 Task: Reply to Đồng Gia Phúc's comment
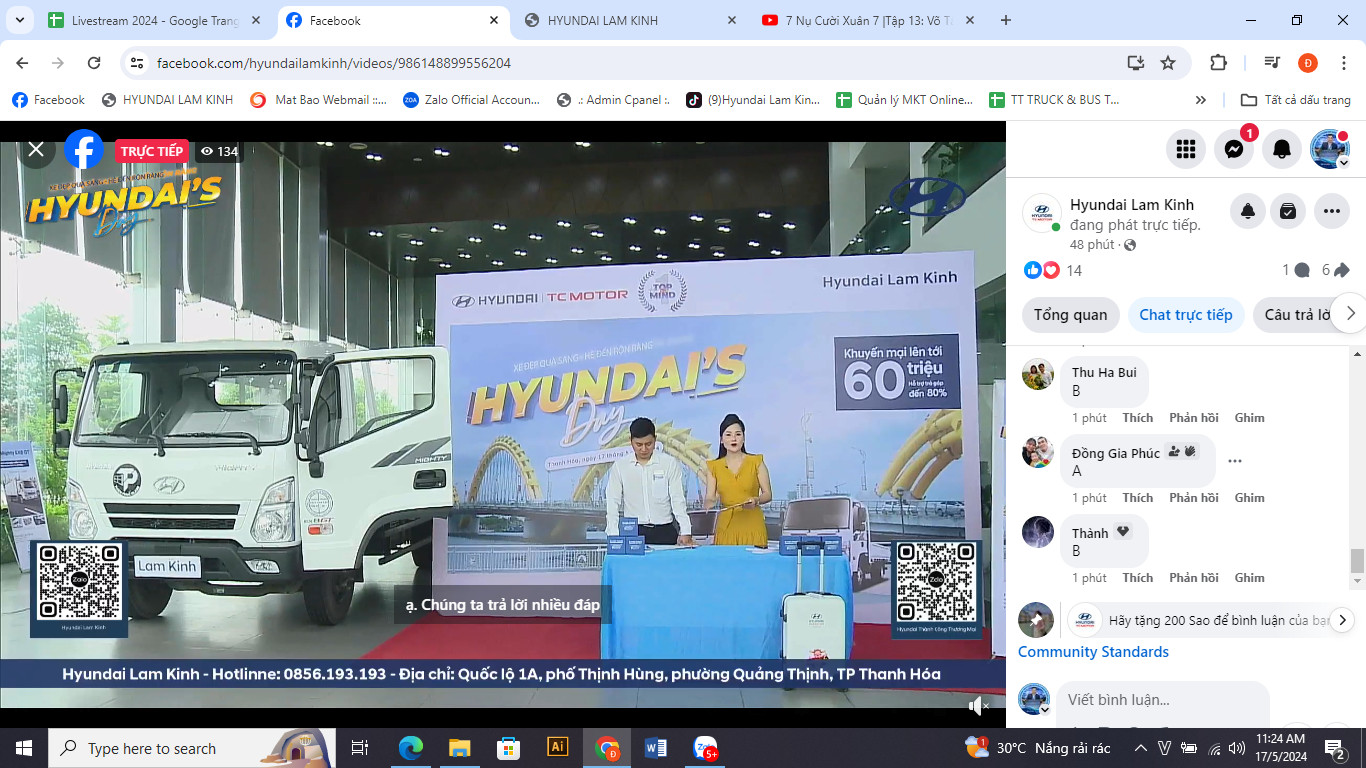tap(1194, 498)
